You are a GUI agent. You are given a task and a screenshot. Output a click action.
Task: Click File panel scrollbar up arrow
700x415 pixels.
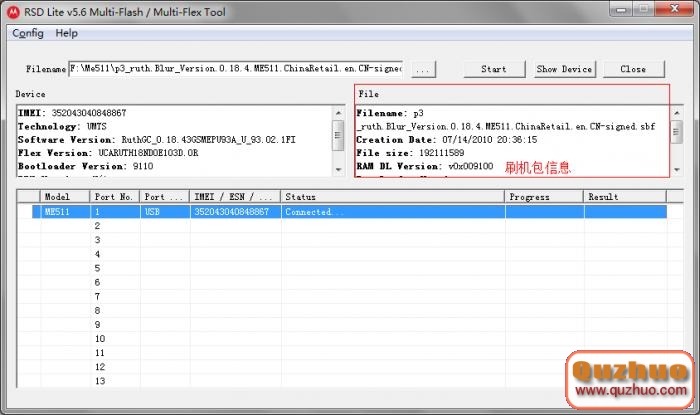pos(677,113)
